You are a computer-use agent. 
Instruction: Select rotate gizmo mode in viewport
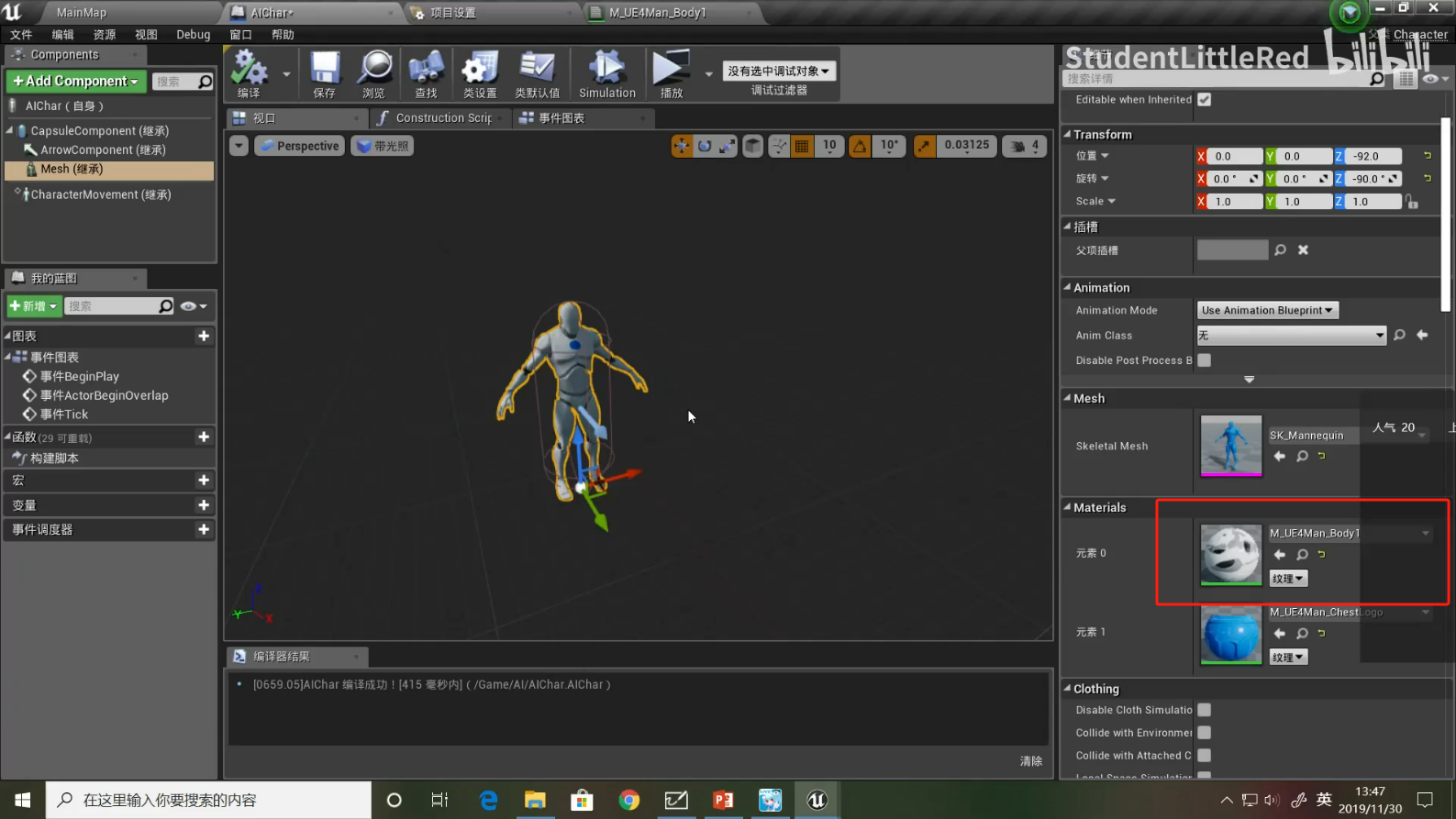(x=705, y=146)
